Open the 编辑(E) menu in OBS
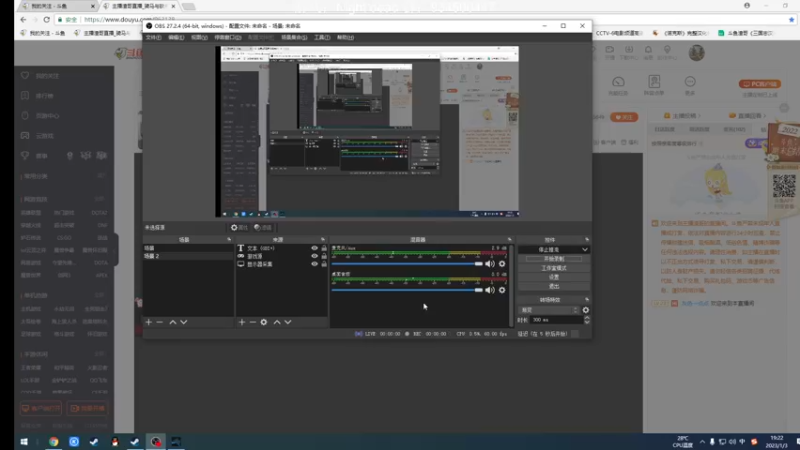 pos(176,37)
